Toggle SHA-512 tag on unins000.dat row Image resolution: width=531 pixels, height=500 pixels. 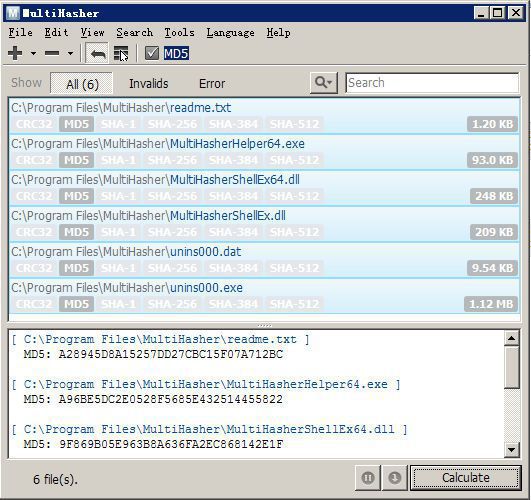pos(294,268)
